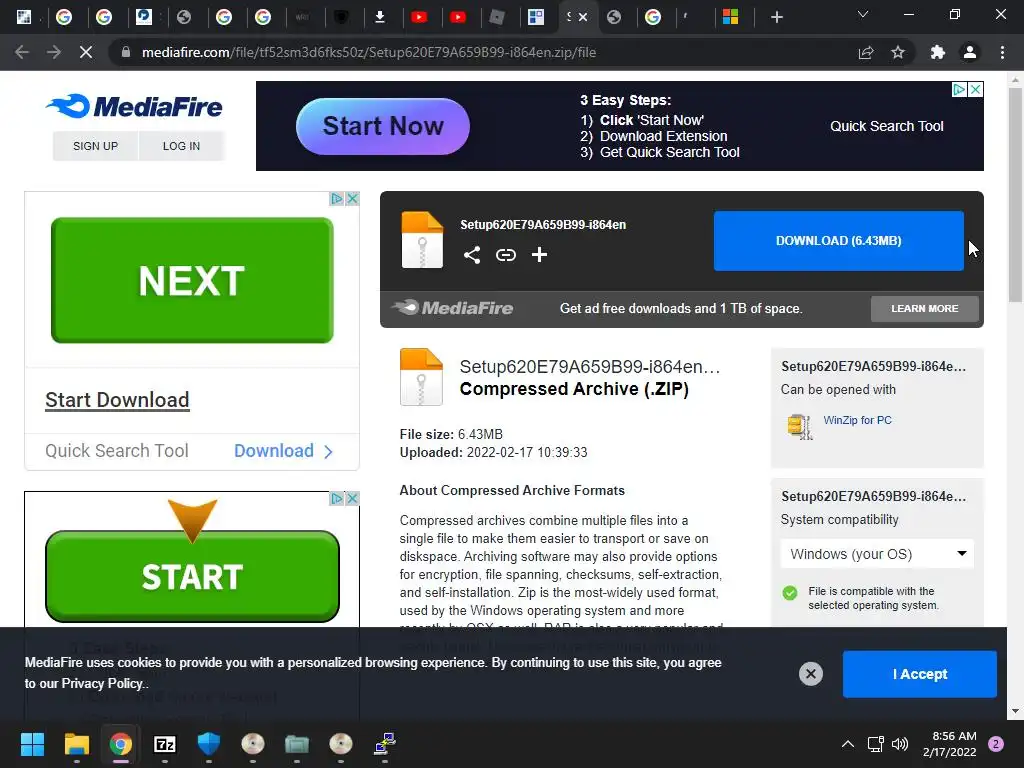Switch to the downloads arrow tab

(379, 17)
